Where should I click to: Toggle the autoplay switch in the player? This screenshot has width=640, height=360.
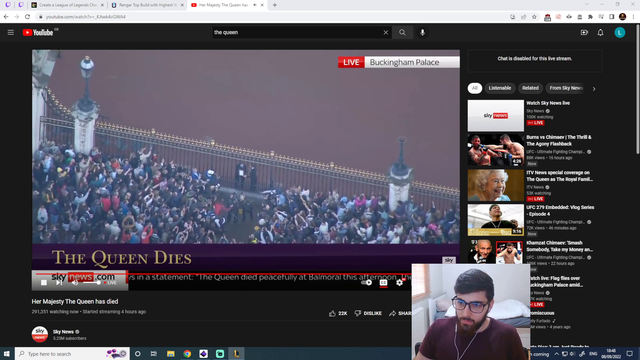click(367, 282)
